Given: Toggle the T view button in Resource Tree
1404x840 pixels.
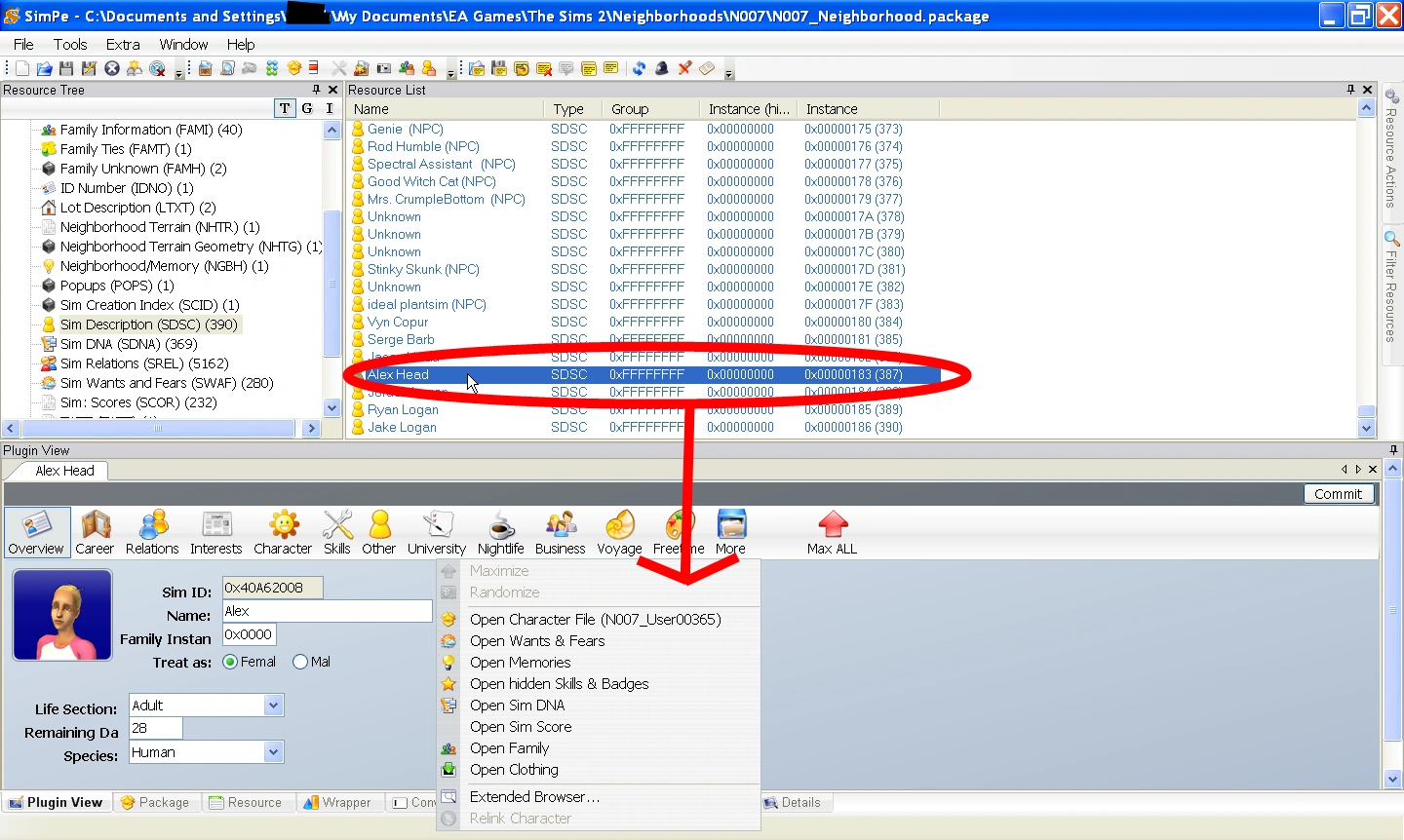Looking at the screenshot, I should coord(285,108).
